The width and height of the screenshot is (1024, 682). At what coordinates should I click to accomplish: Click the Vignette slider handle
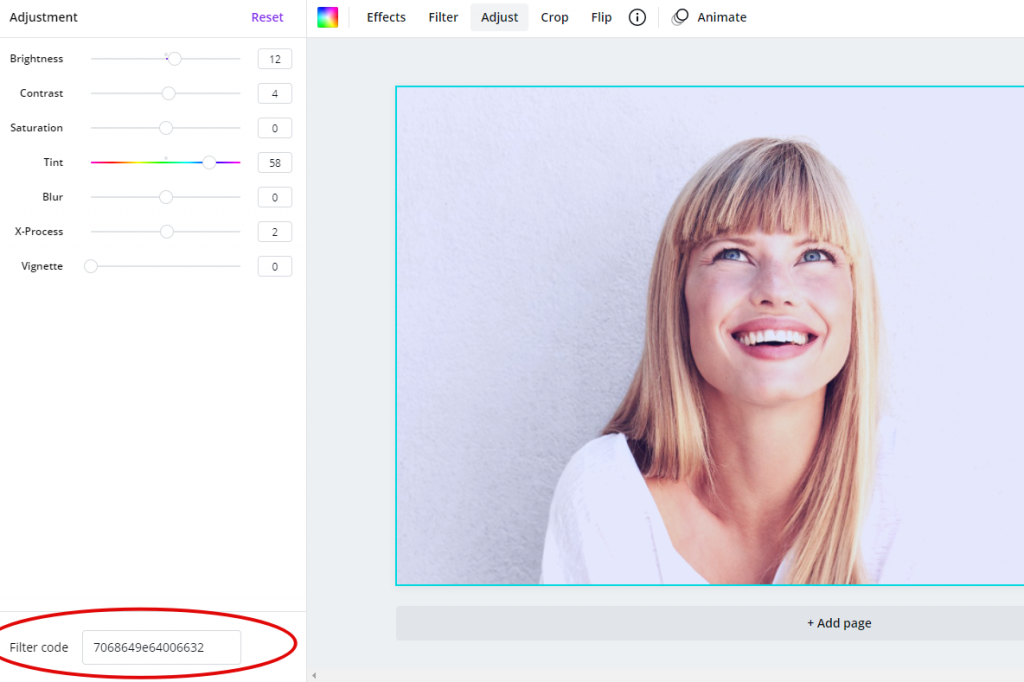pyautogui.click(x=91, y=267)
